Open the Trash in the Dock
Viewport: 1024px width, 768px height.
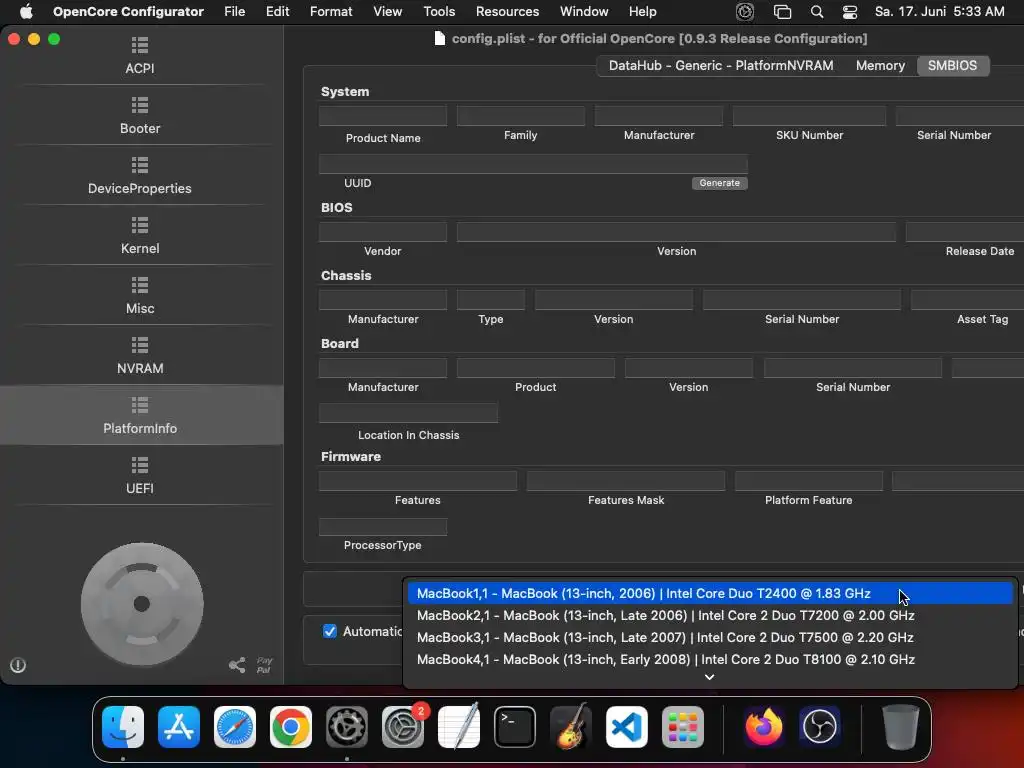901,726
